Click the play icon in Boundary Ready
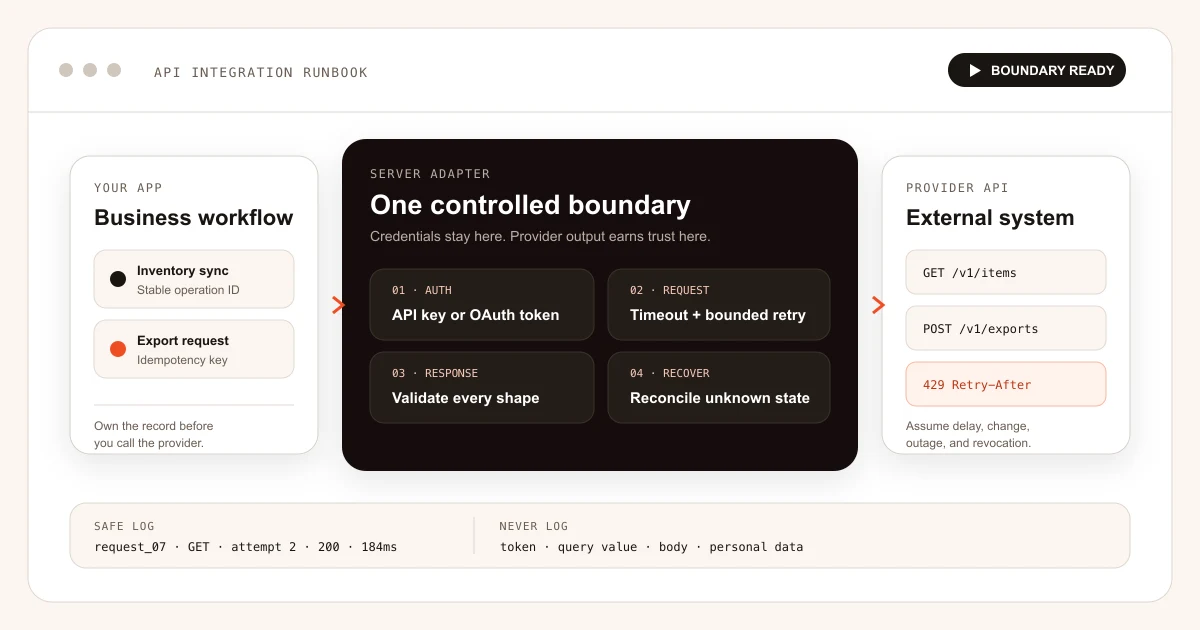 pyautogui.click(x=975, y=71)
